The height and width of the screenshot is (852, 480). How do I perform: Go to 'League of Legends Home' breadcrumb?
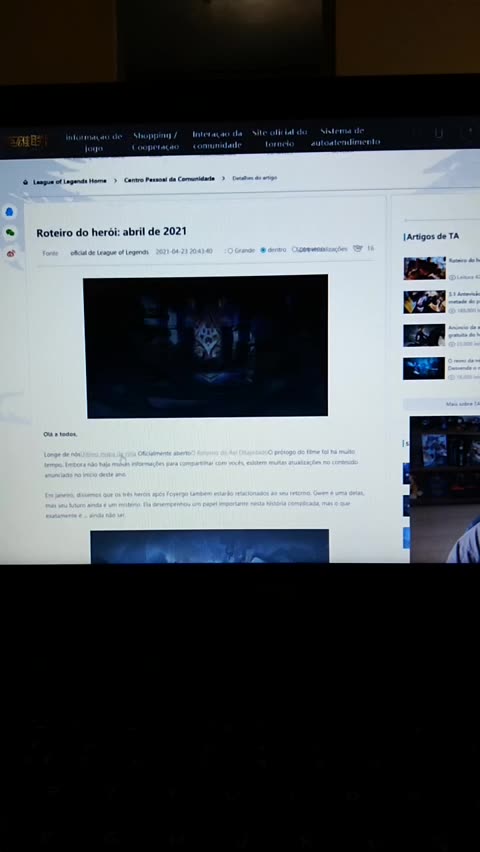[x=70, y=181]
